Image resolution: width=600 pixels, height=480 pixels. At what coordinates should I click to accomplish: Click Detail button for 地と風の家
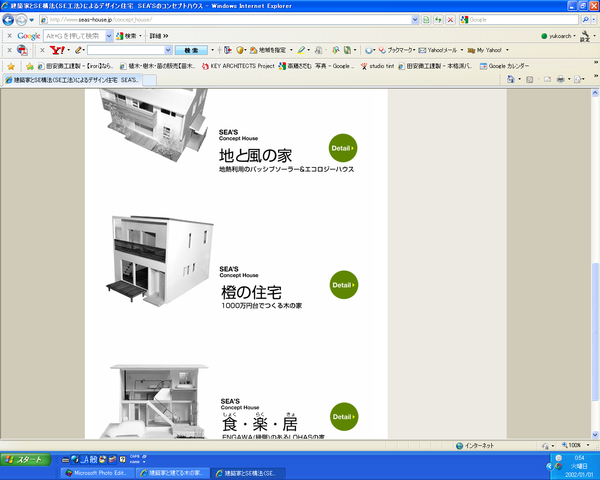point(343,148)
